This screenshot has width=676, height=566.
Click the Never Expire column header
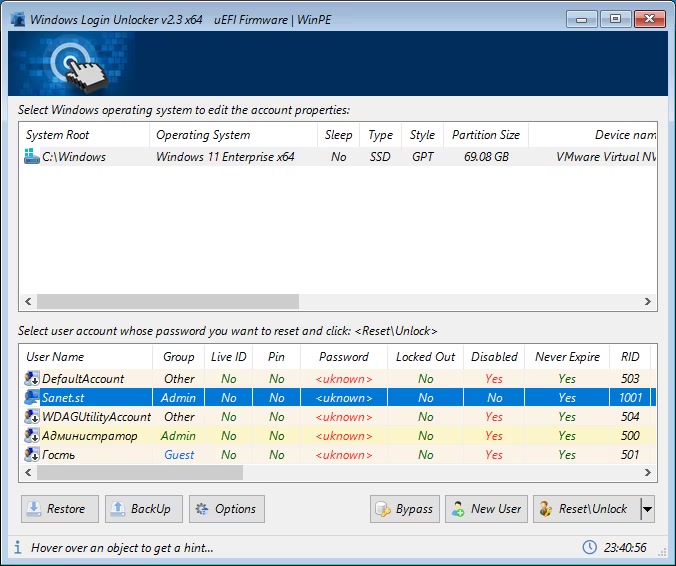tap(567, 356)
